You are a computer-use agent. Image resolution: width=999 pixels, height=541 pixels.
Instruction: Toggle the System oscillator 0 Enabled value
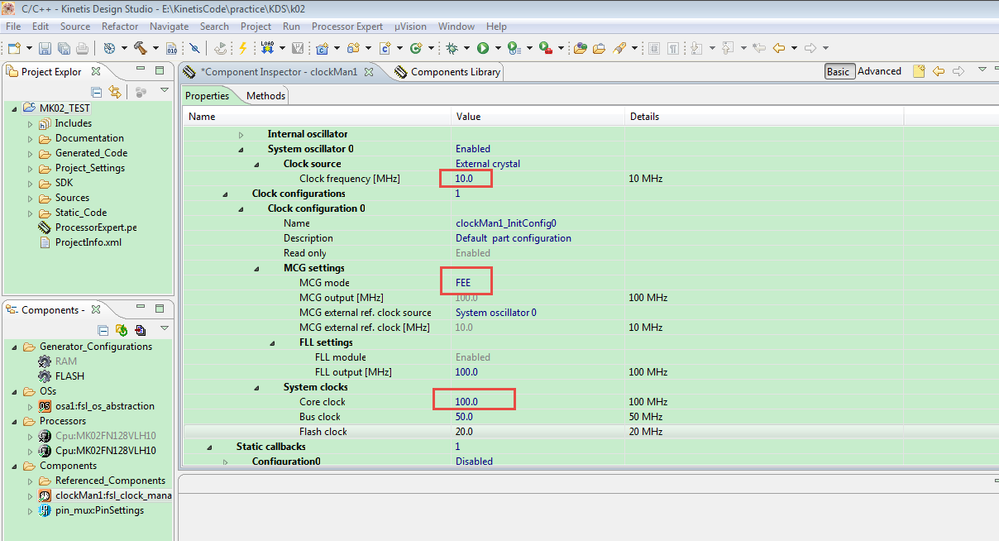click(473, 148)
